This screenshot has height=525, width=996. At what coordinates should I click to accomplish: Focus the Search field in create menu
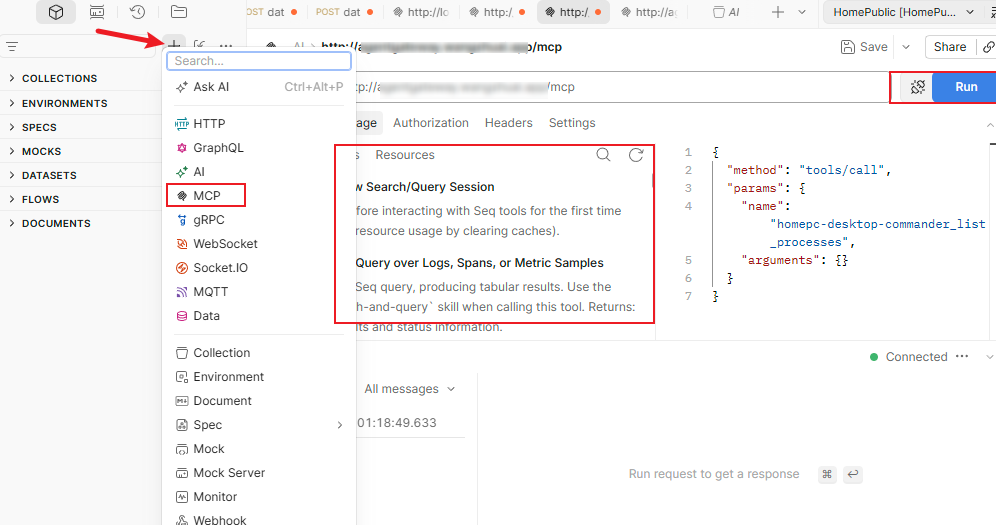point(259,61)
